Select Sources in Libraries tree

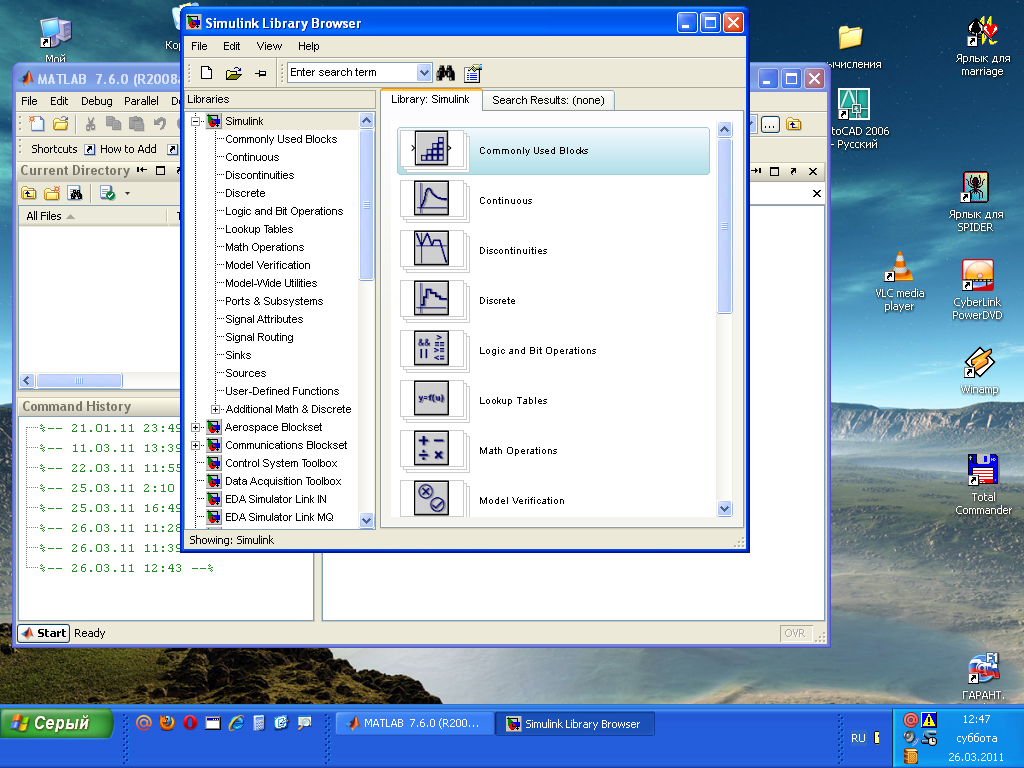(x=246, y=374)
